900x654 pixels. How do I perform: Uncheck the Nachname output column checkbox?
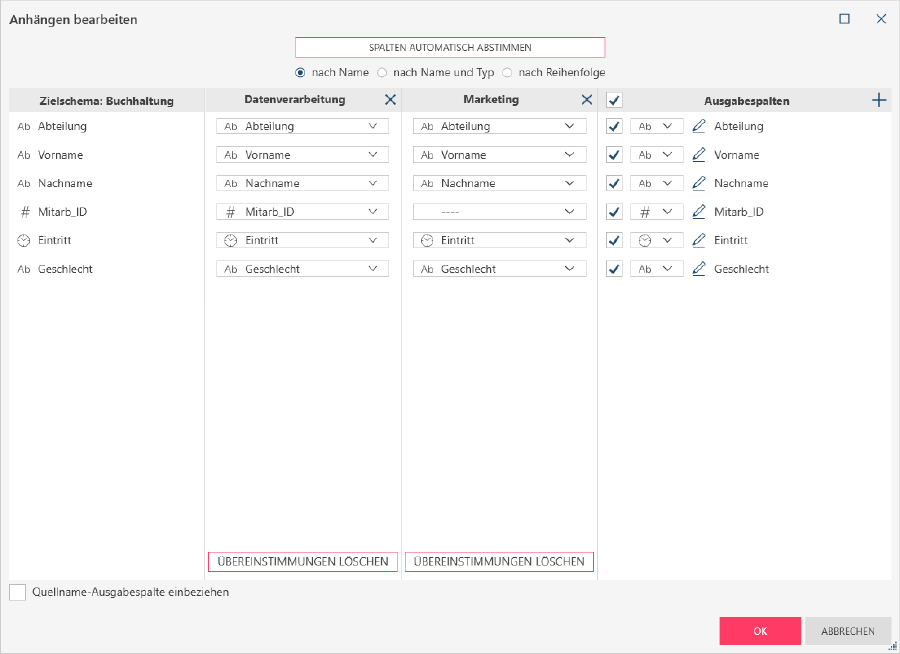[615, 184]
